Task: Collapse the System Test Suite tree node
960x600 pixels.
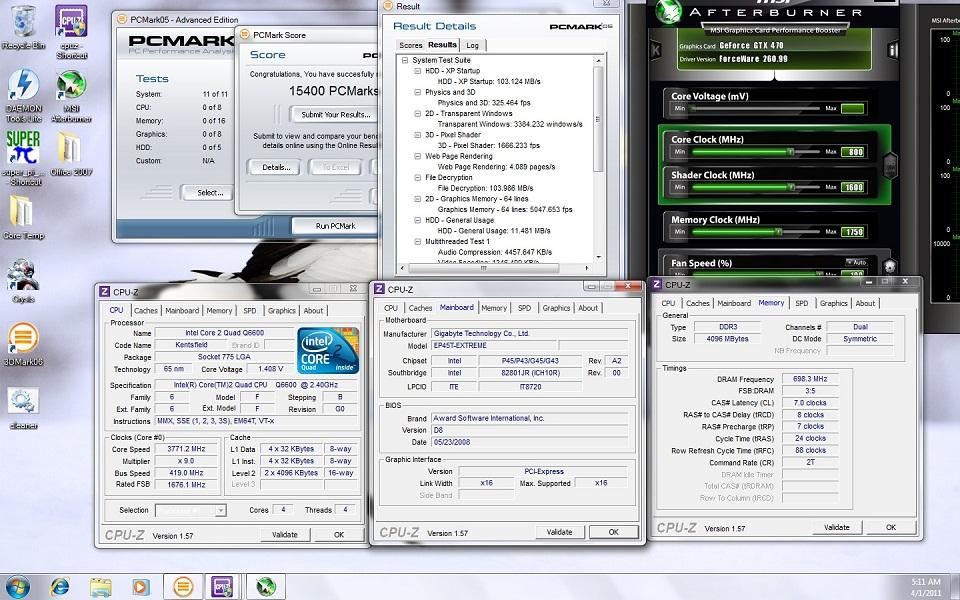Action: (x=405, y=60)
